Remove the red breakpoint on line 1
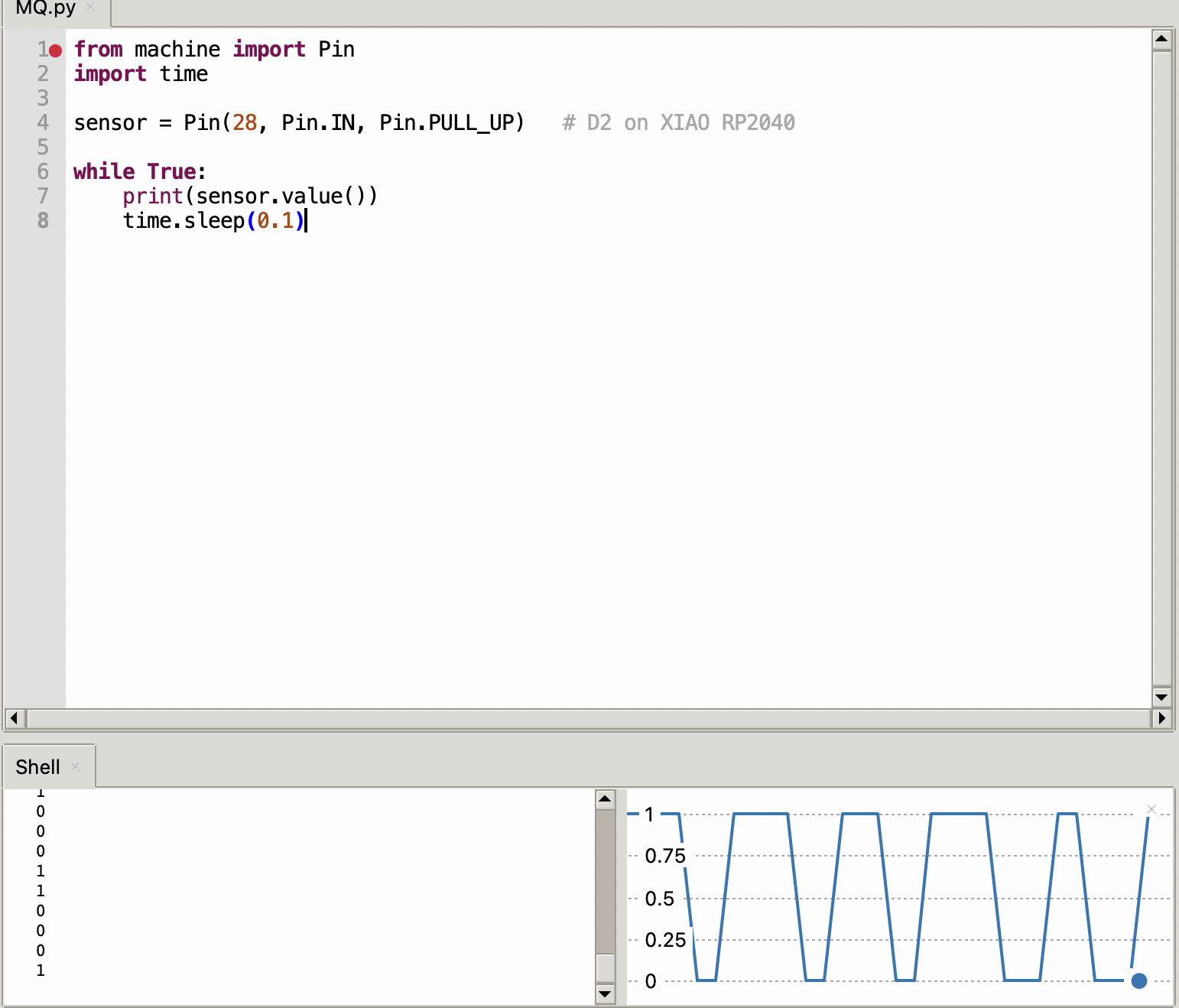Image resolution: width=1179 pixels, height=1008 pixels. point(55,50)
